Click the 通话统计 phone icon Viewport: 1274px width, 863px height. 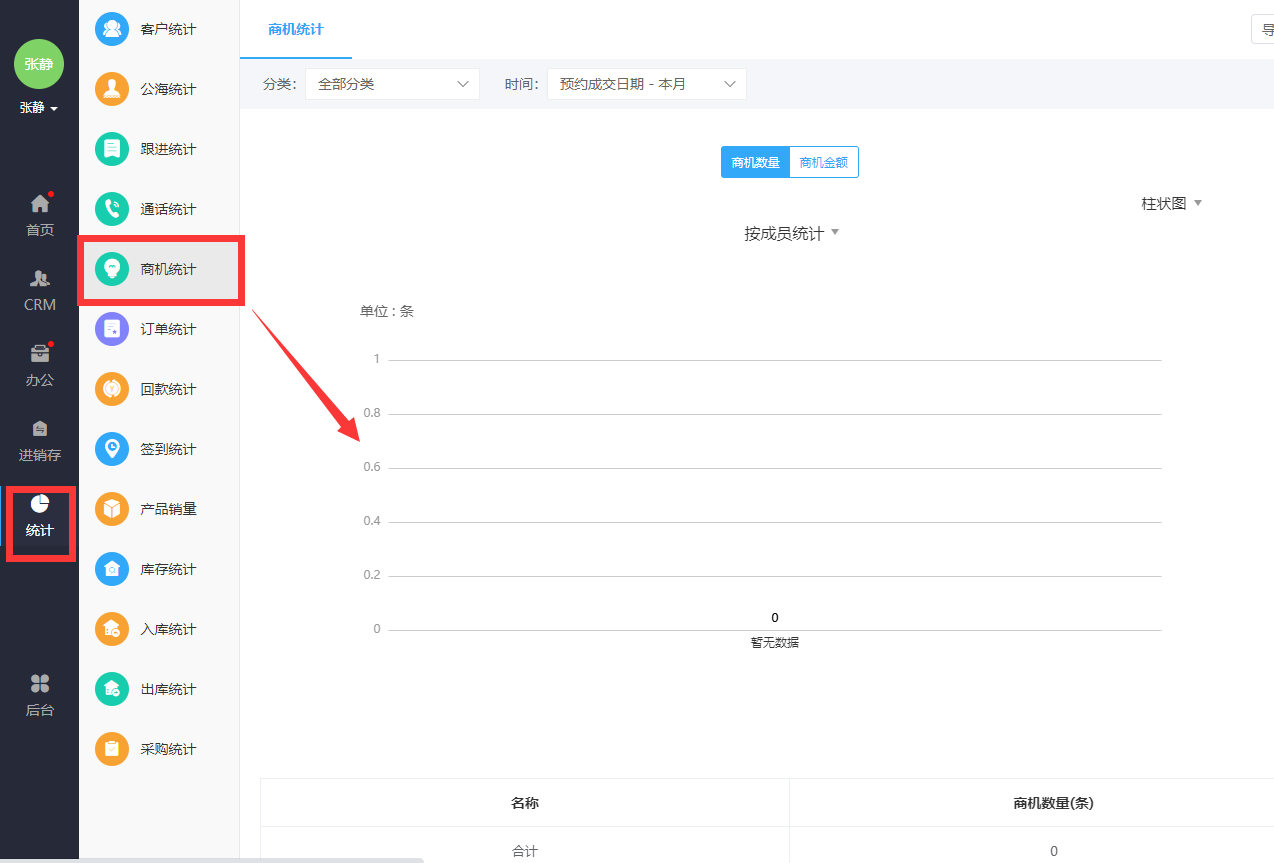pos(112,209)
